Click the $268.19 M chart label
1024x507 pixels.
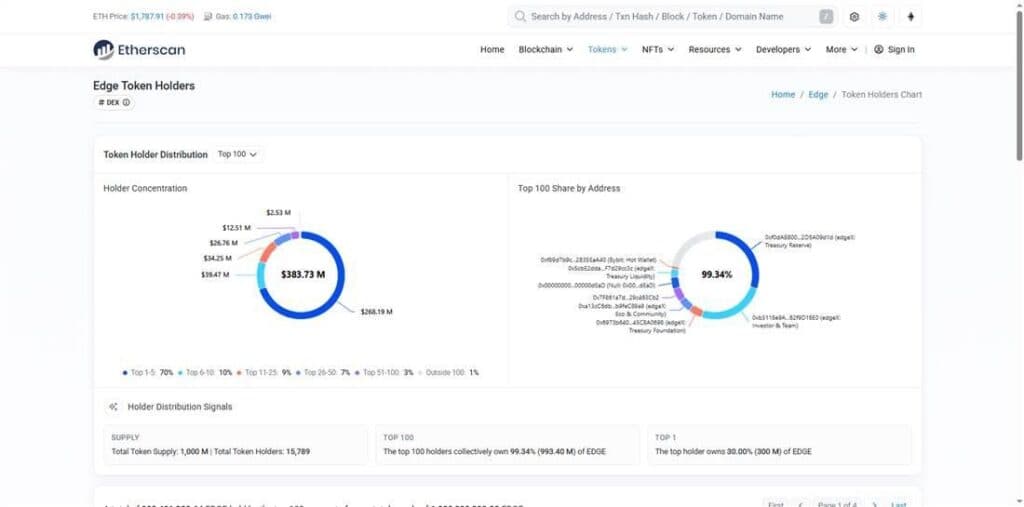(x=376, y=312)
